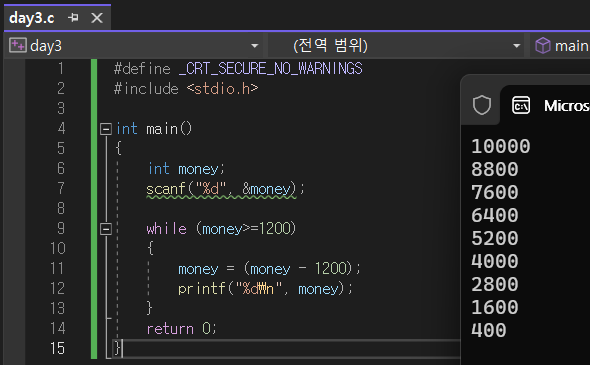The height and width of the screenshot is (365, 590).
Task: Open the day3 project dropdown
Action: point(255,46)
